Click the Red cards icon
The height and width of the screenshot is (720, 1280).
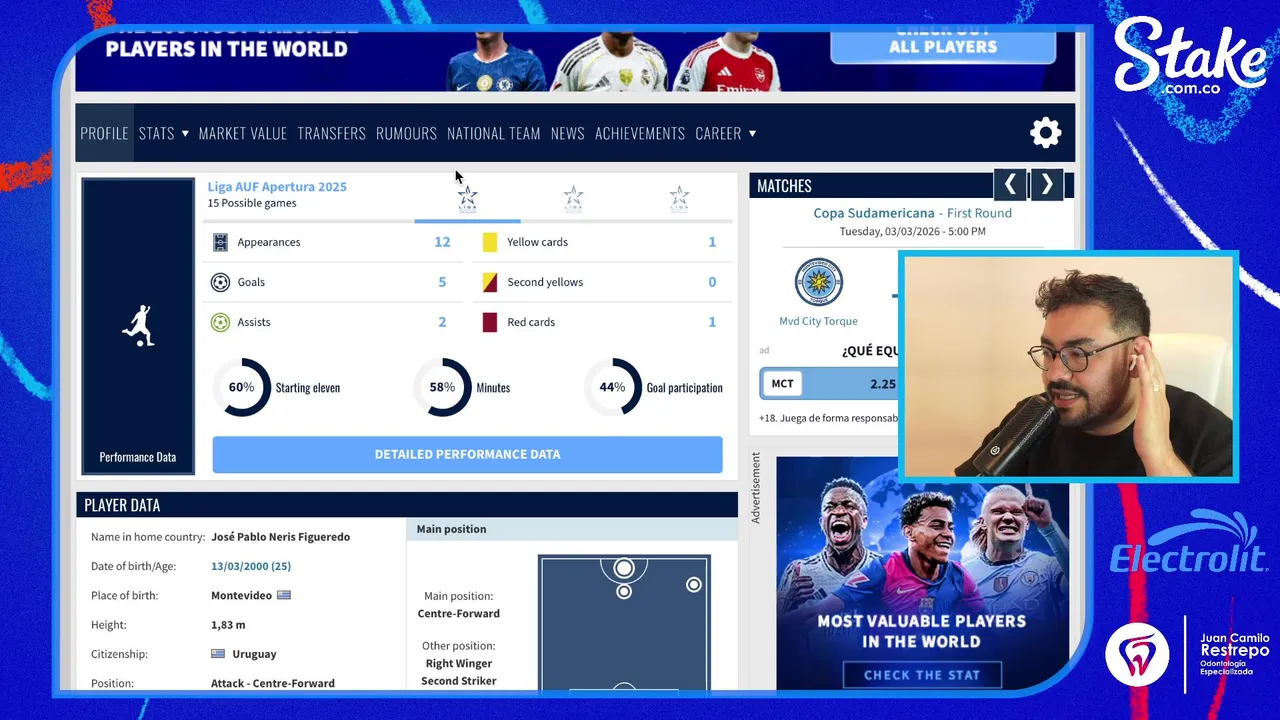point(490,322)
